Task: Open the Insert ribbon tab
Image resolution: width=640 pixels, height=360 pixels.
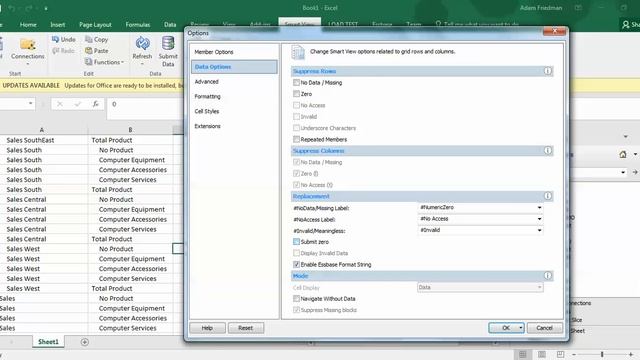Action: (58, 24)
